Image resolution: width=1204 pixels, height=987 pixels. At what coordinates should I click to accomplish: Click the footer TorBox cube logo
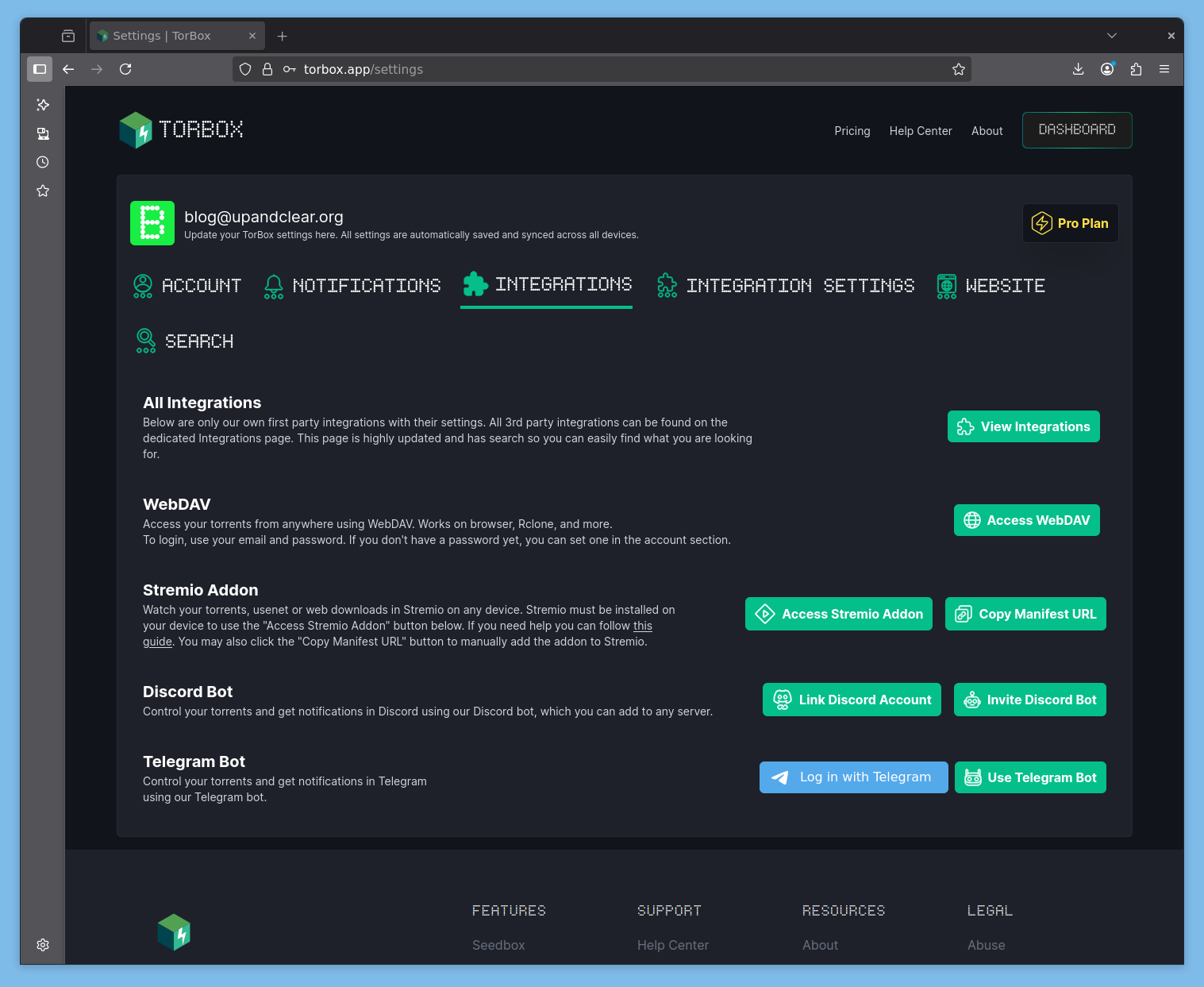click(174, 932)
